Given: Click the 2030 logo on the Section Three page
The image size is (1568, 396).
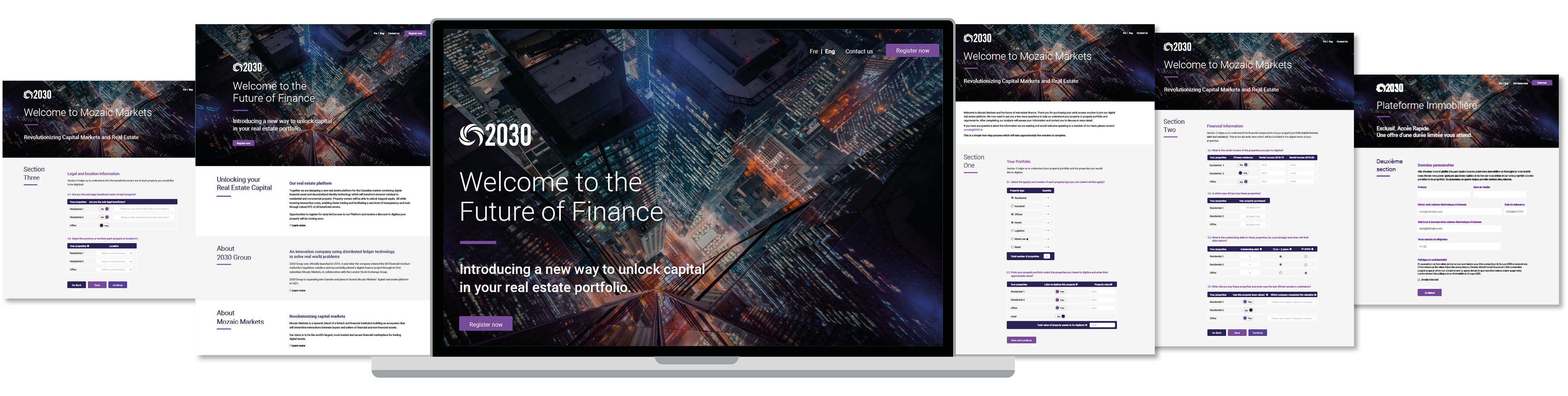Looking at the screenshot, I should pyautogui.click(x=38, y=94).
